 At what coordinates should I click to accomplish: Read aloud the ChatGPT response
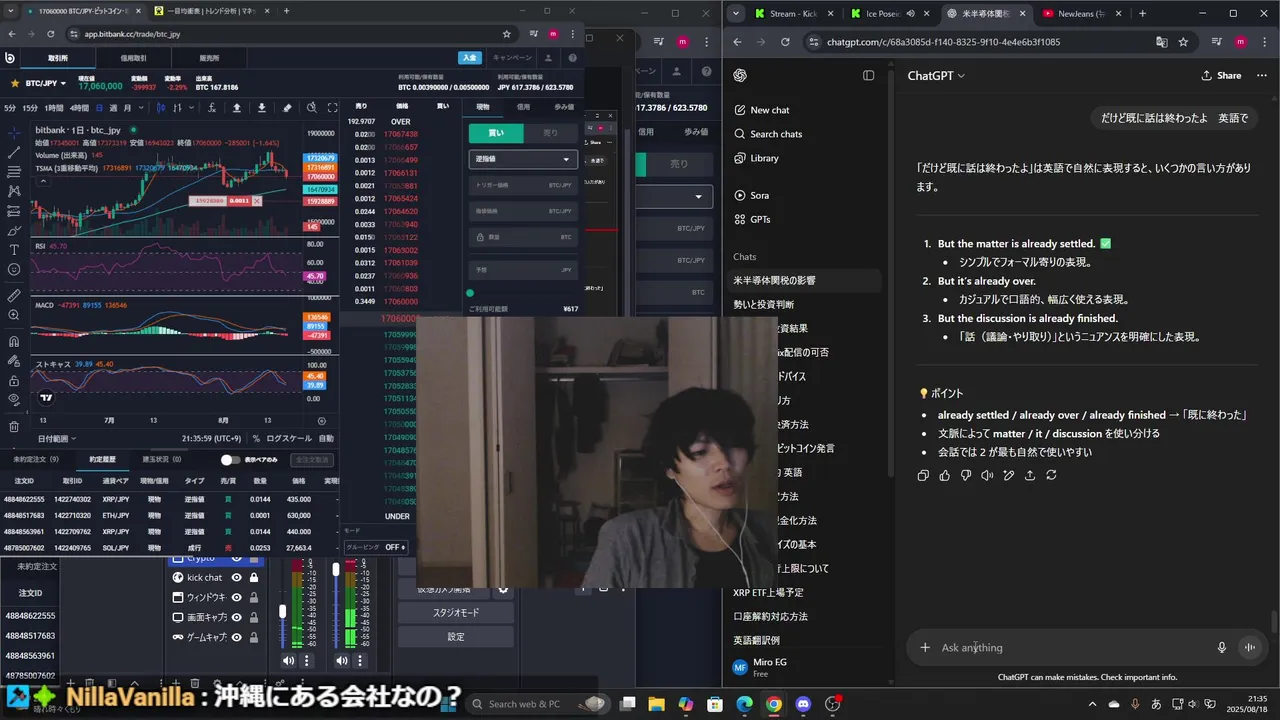[987, 475]
